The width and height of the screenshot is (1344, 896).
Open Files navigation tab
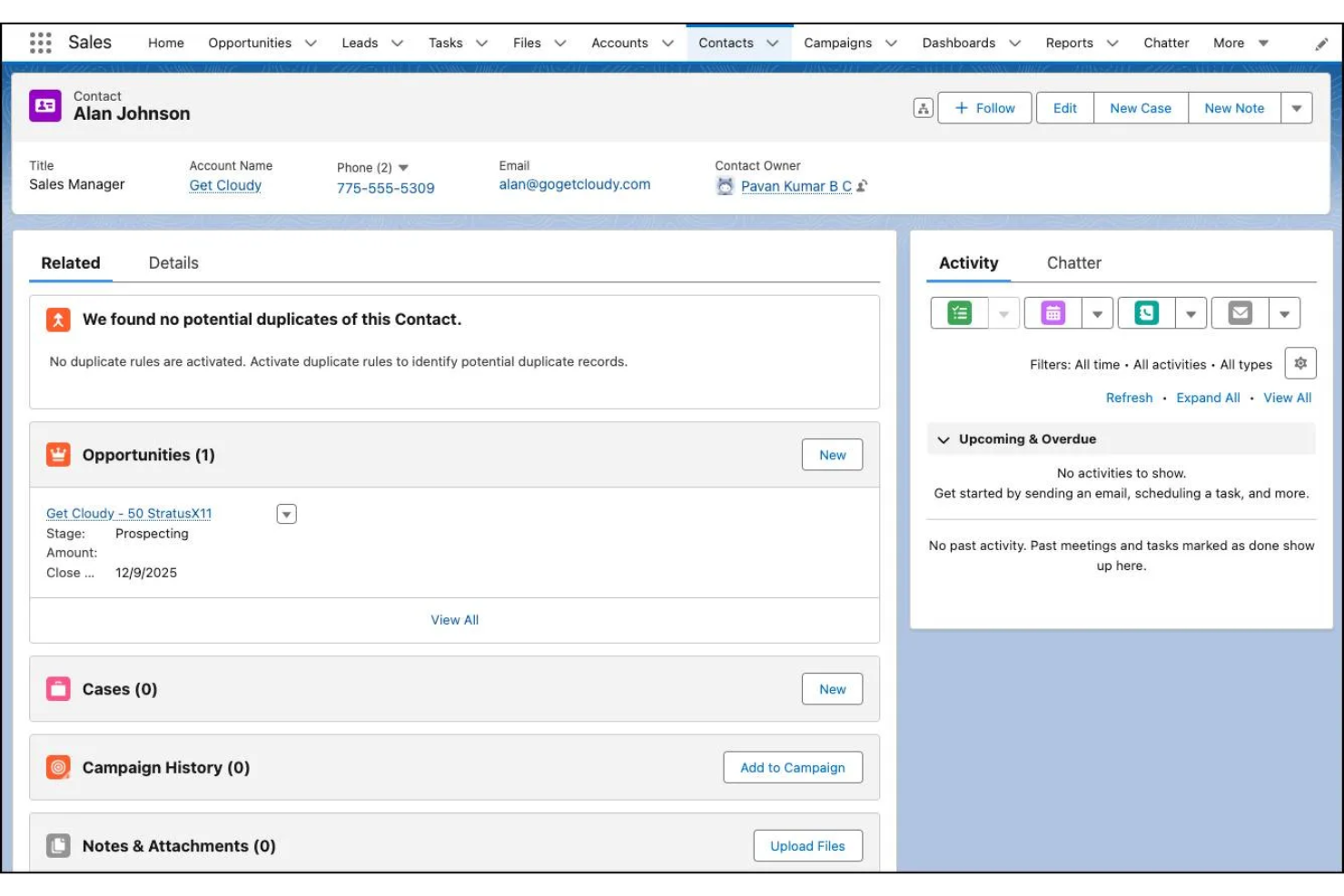point(527,43)
